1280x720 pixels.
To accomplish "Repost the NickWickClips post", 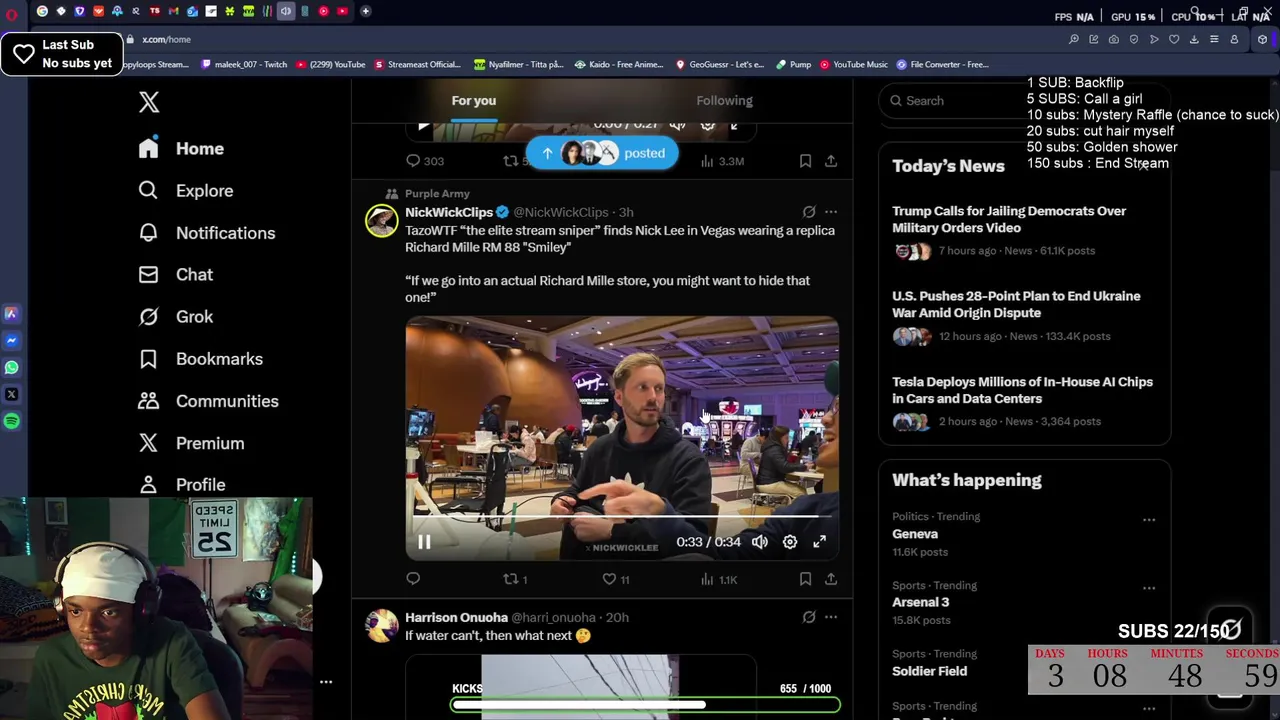I will tap(515, 579).
